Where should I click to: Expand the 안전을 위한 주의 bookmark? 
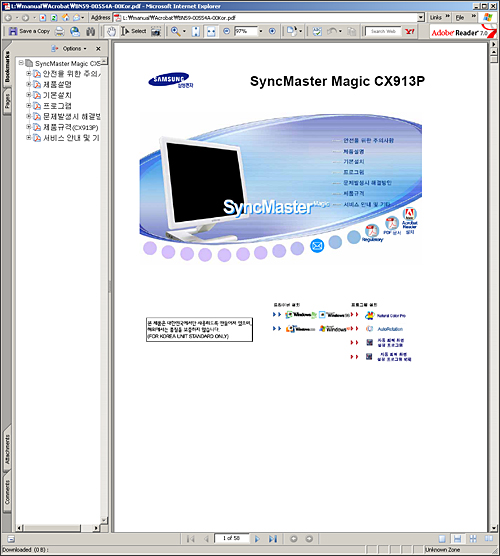29,73
